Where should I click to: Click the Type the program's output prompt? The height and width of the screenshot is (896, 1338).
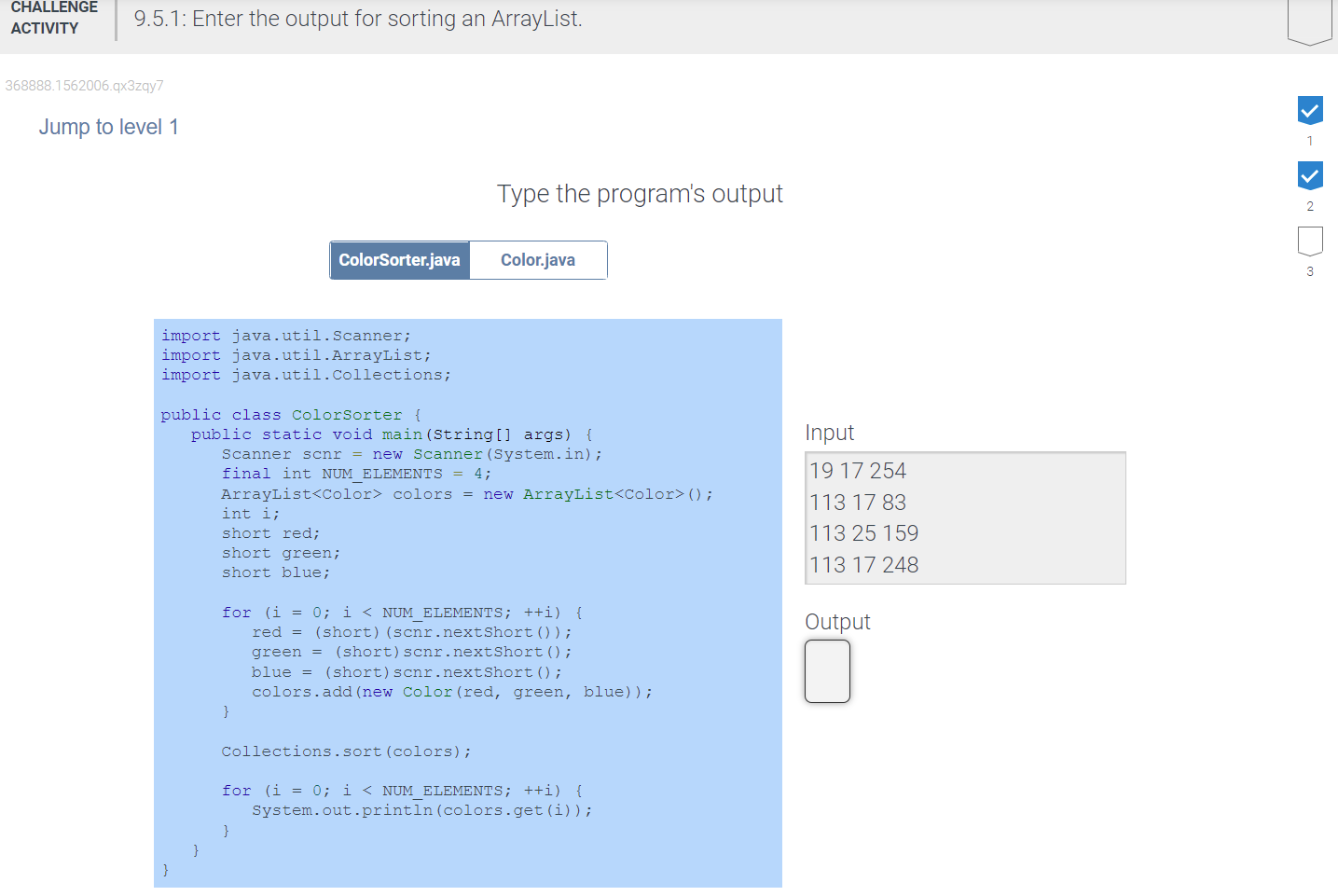[640, 194]
